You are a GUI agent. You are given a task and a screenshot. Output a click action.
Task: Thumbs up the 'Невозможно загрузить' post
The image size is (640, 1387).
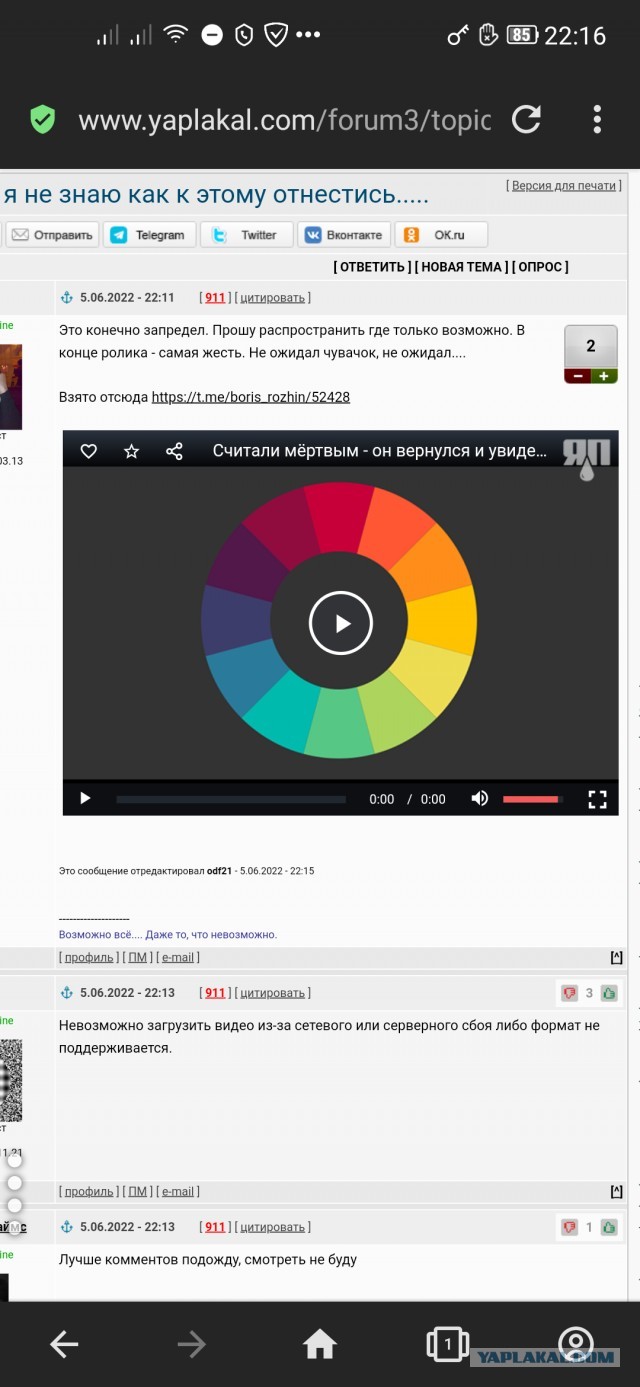coord(609,993)
